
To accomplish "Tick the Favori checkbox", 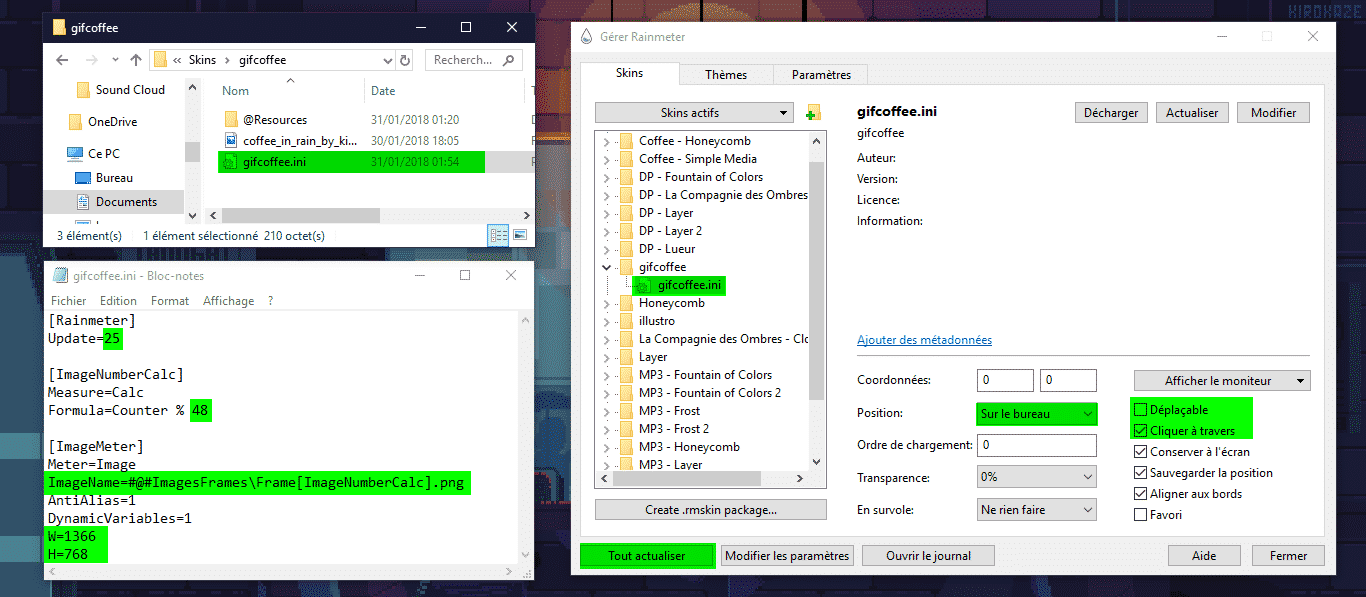I will click(1141, 515).
